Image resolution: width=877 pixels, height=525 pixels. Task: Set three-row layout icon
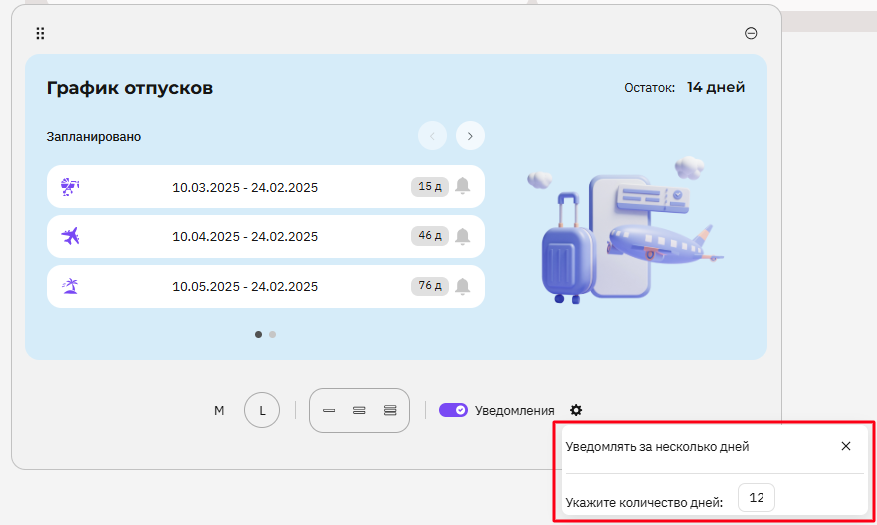(x=390, y=410)
